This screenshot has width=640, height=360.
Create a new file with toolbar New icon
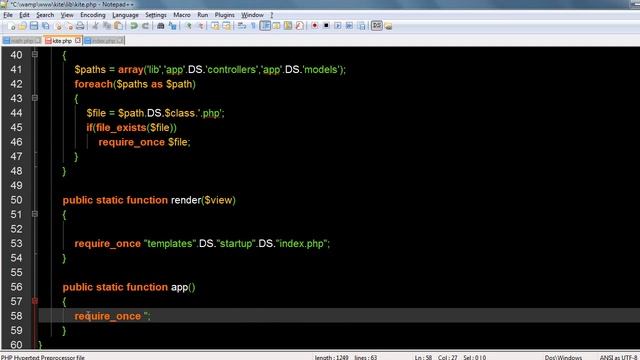(x=11, y=26)
